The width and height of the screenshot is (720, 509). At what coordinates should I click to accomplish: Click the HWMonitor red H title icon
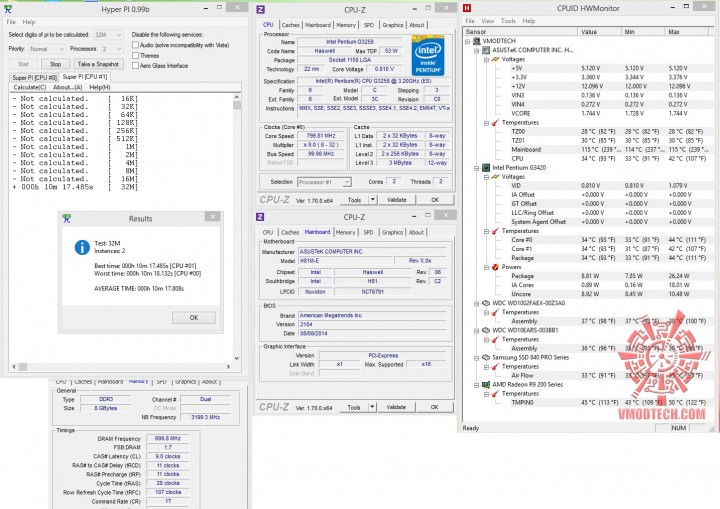click(x=467, y=8)
